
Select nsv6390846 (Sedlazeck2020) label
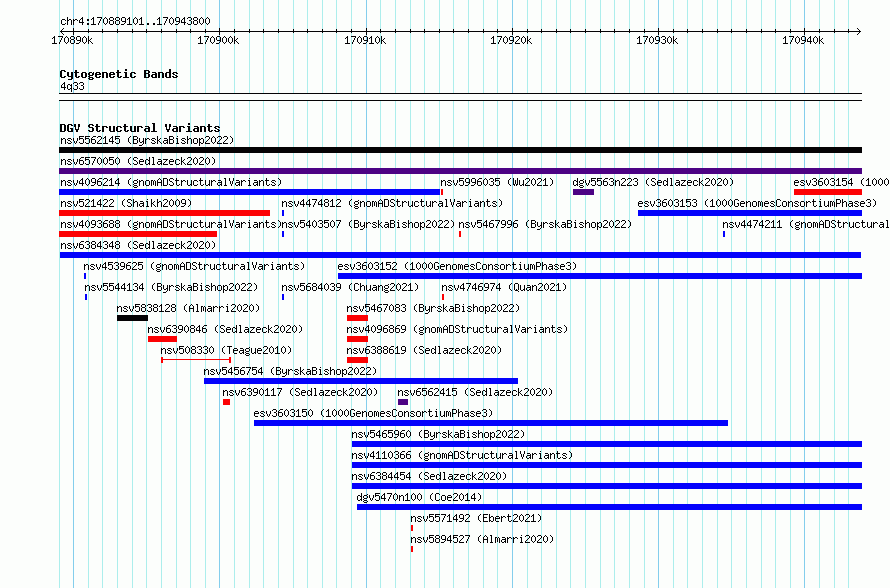click(x=225, y=329)
